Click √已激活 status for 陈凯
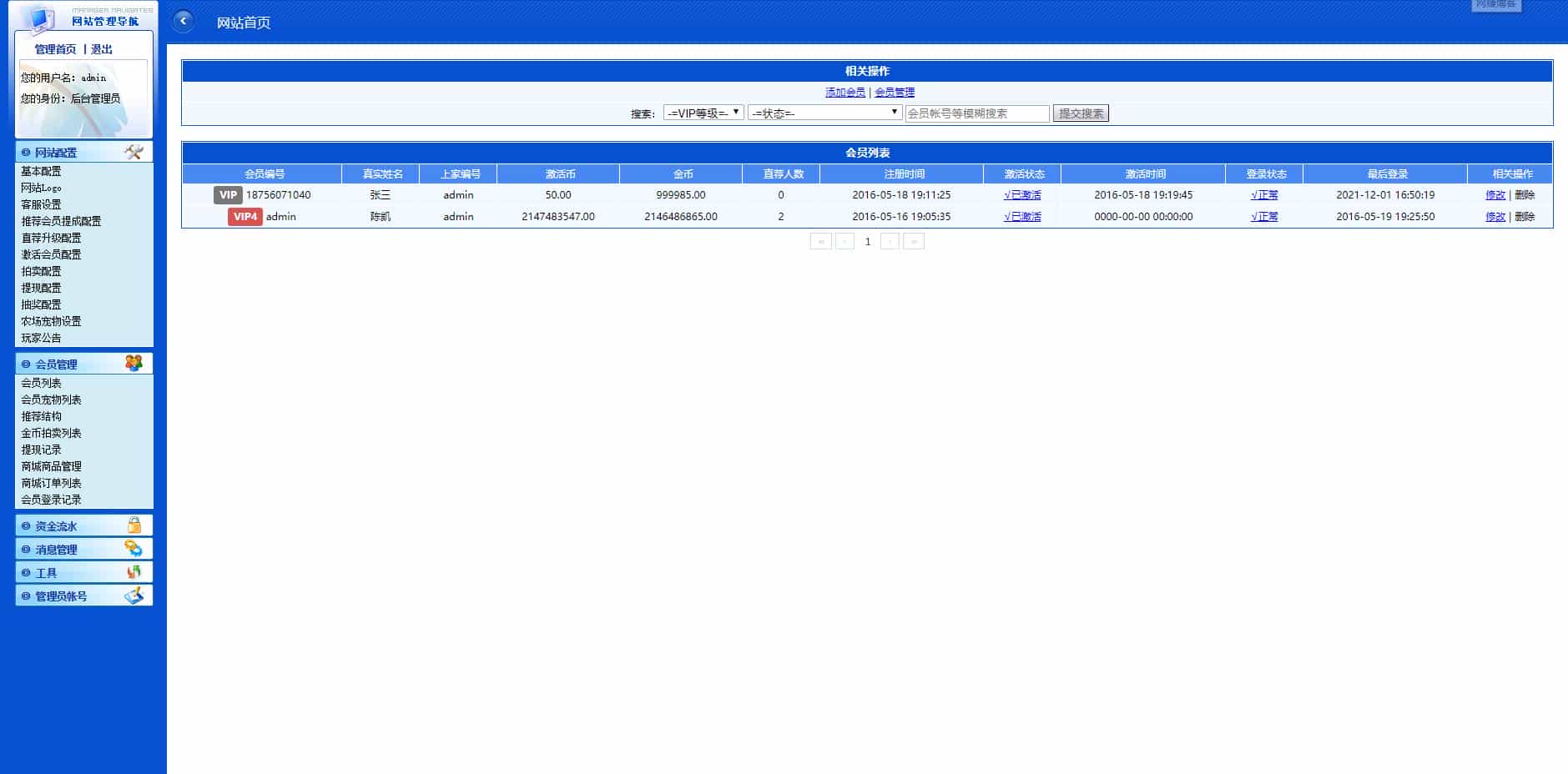The width and height of the screenshot is (1568, 774). (1022, 217)
